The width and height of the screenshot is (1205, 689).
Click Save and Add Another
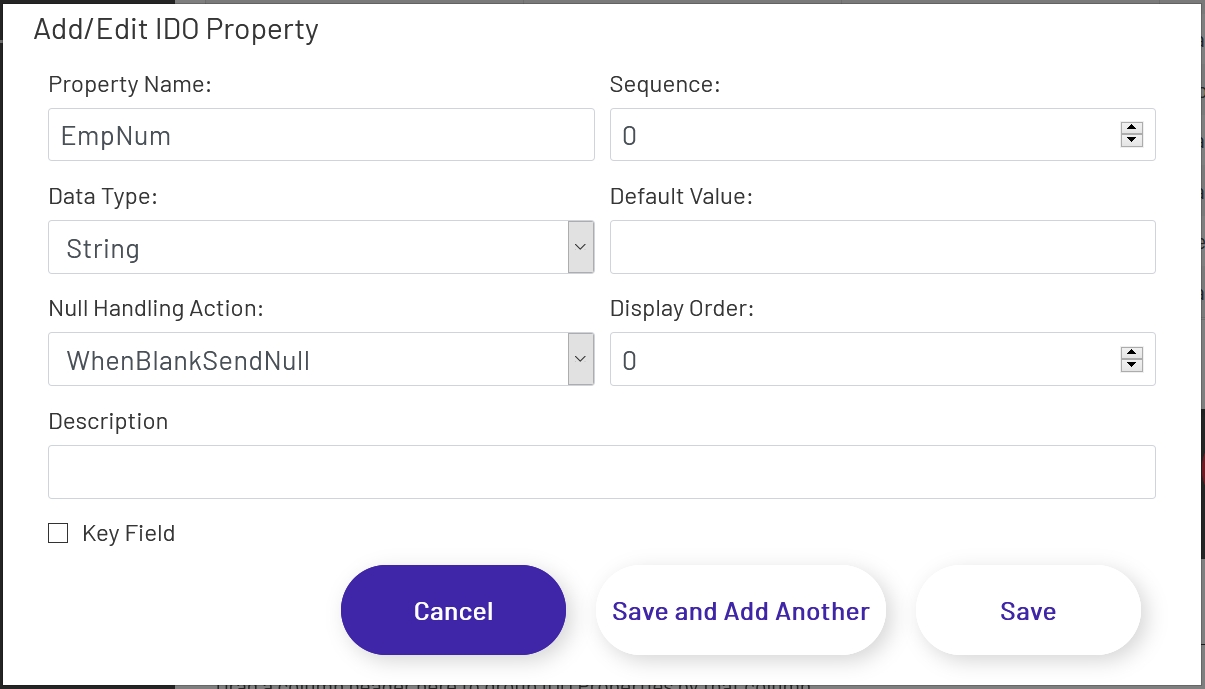tap(740, 610)
